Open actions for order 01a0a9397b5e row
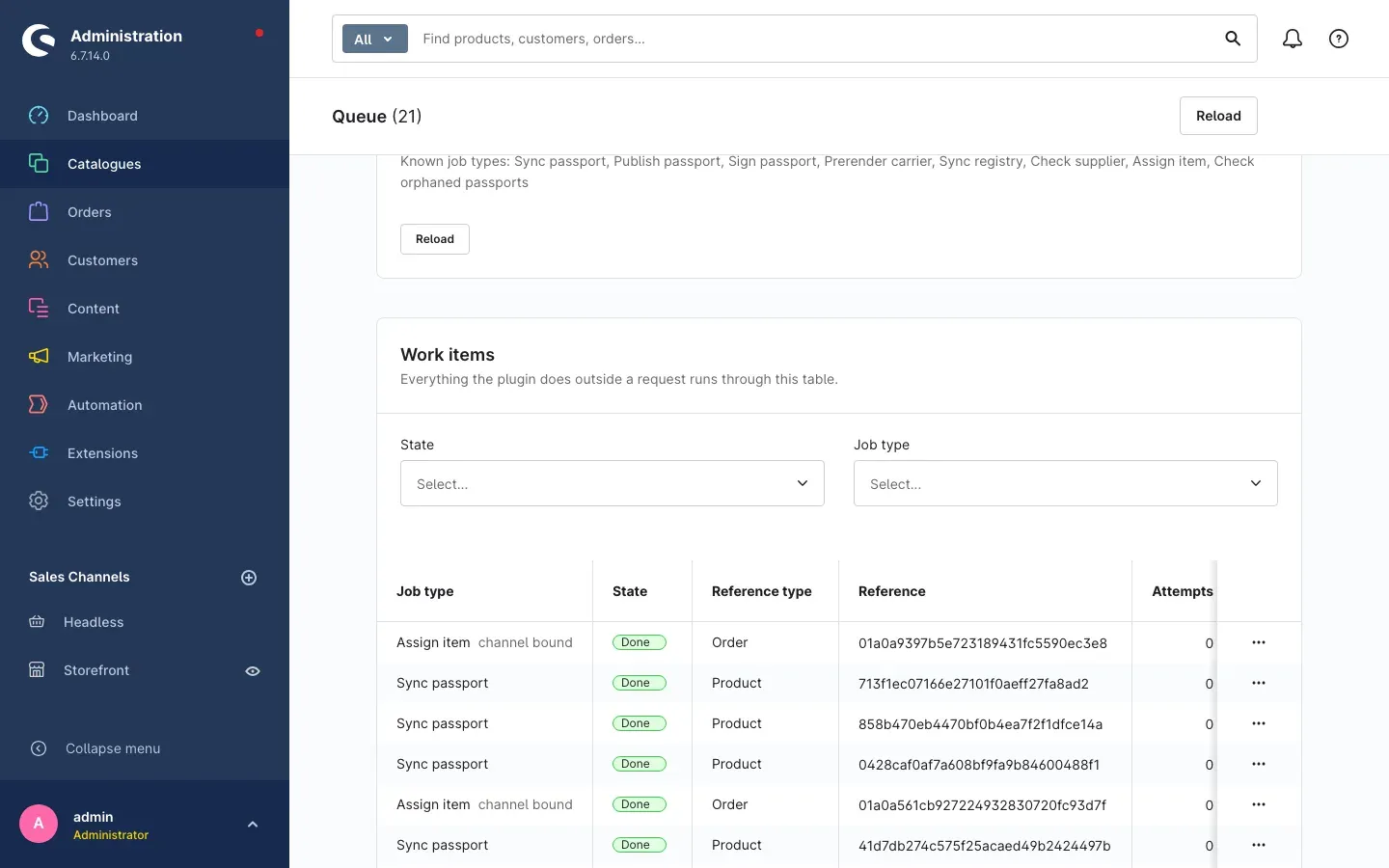1389x868 pixels. click(x=1259, y=642)
